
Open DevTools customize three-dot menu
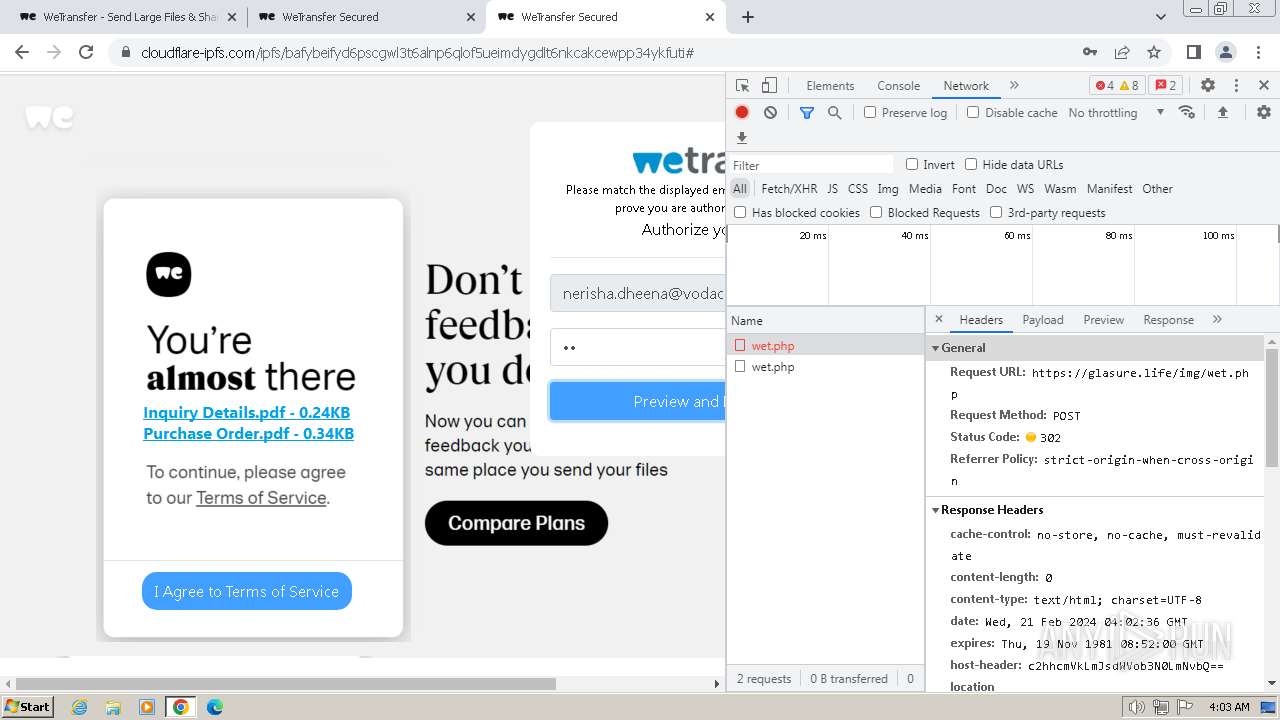[x=1236, y=86]
